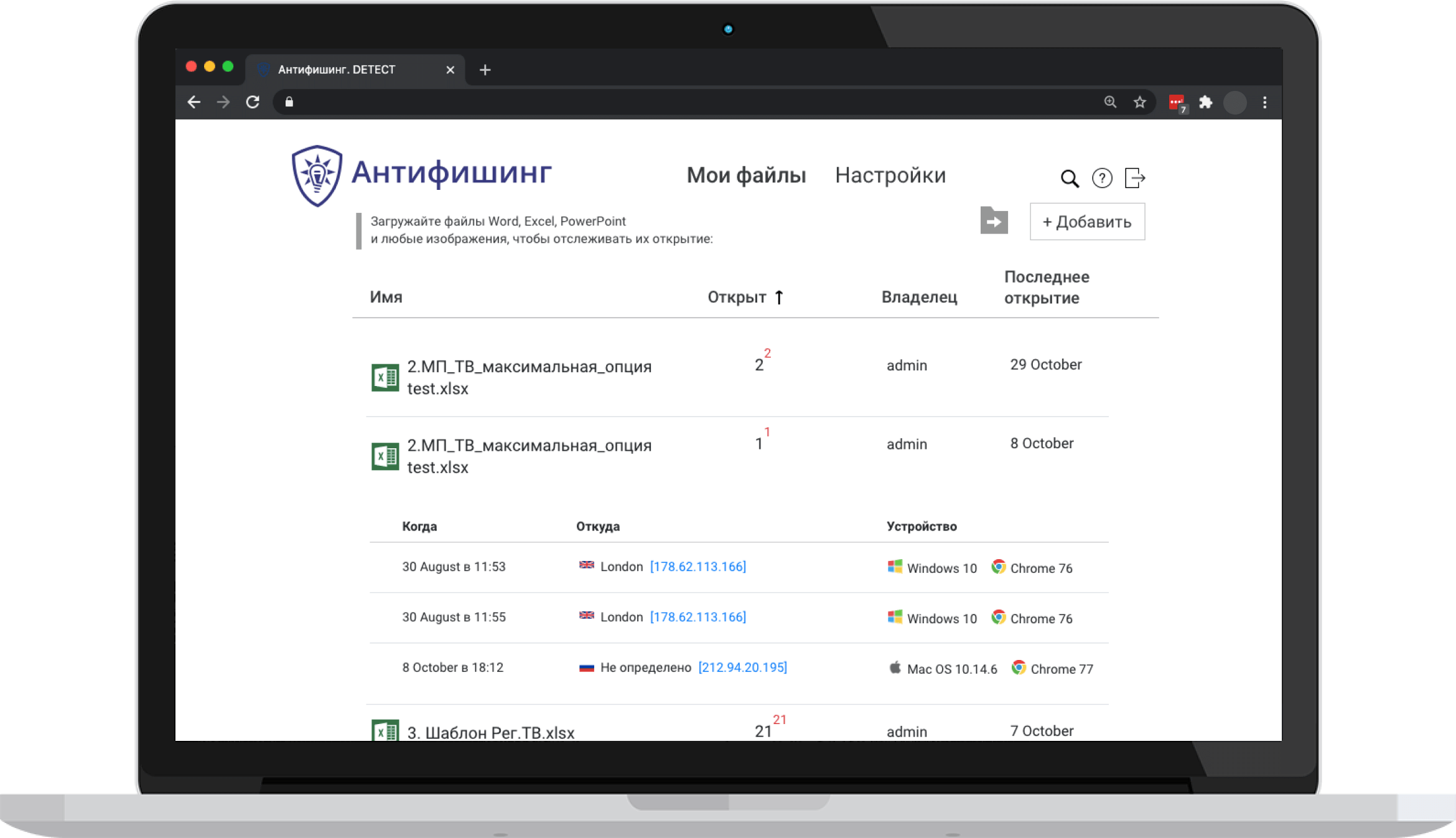Expand the 3. Шаблон Рег.ТВ.xlsx row
The image size is (1456, 838).
(x=490, y=732)
